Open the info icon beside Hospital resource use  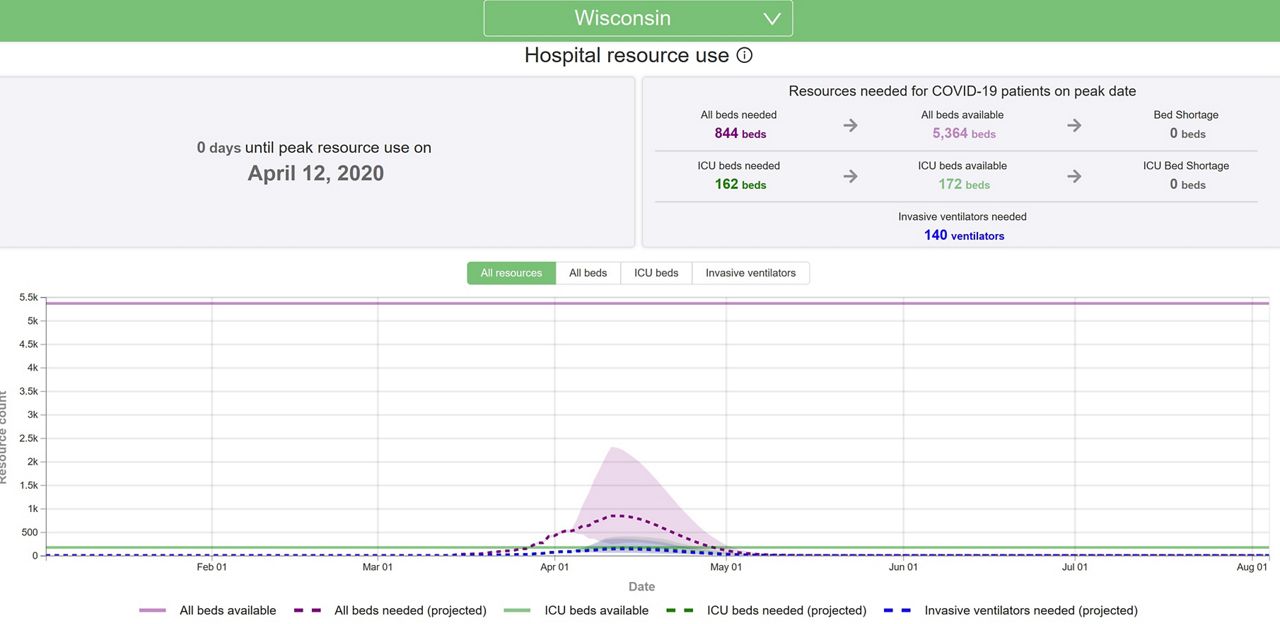click(x=744, y=55)
